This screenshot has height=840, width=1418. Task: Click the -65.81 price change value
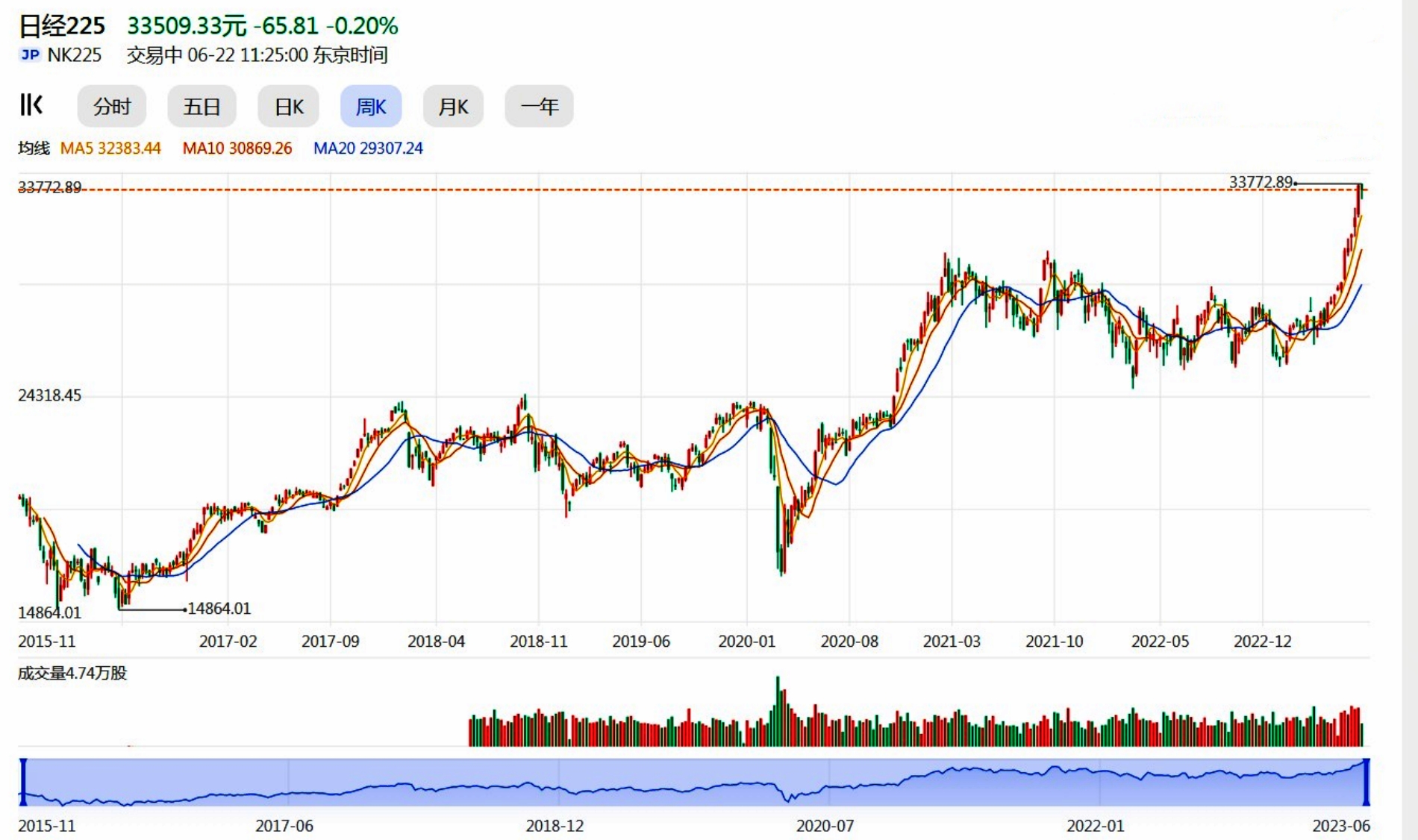[286, 26]
